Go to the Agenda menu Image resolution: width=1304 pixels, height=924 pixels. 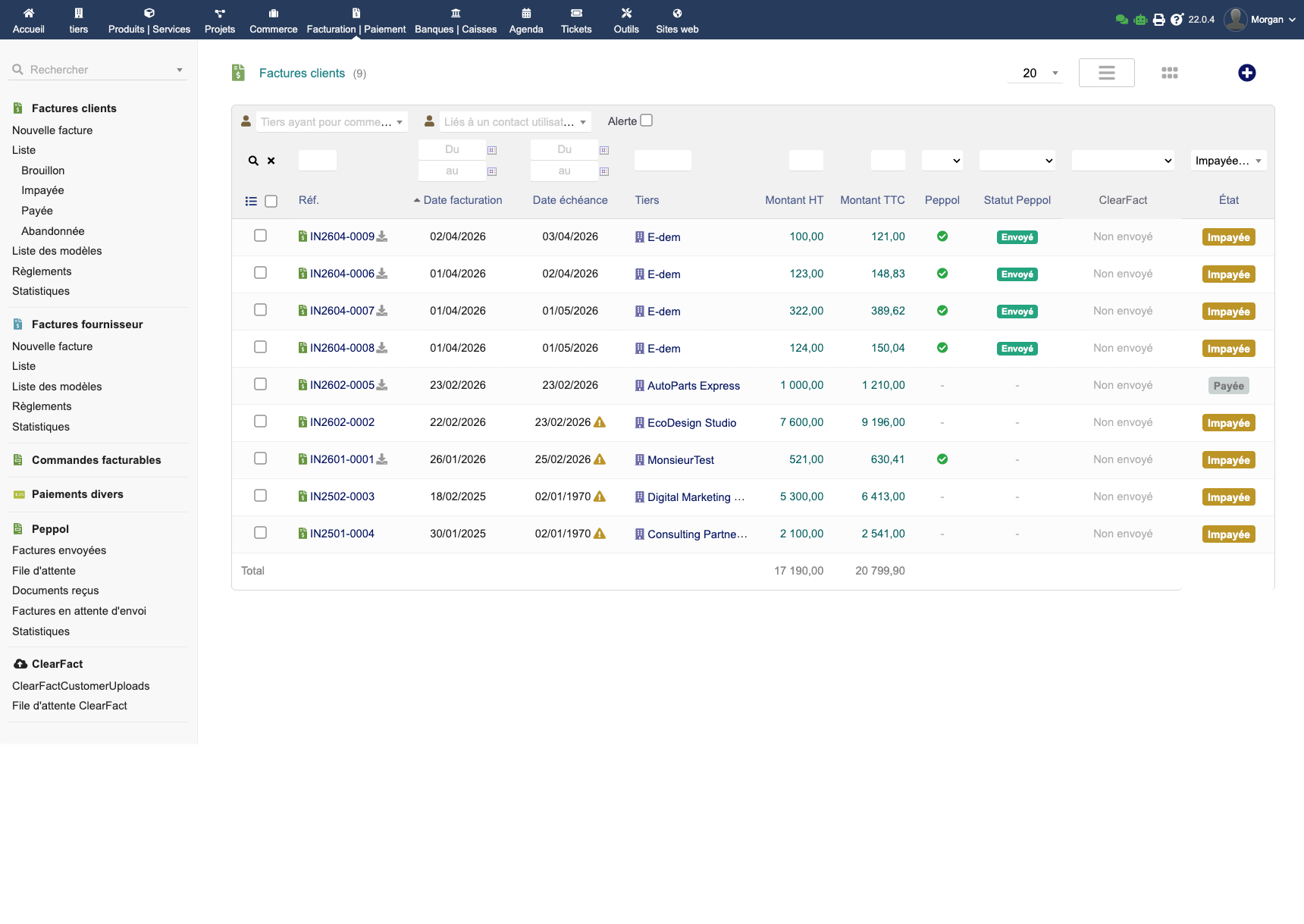[x=526, y=20]
